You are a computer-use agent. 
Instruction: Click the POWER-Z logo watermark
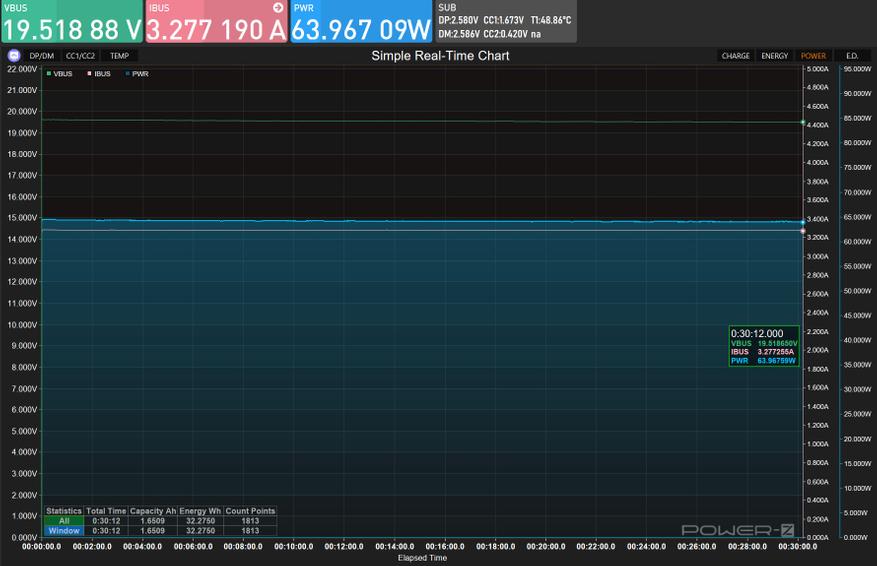pos(738,530)
